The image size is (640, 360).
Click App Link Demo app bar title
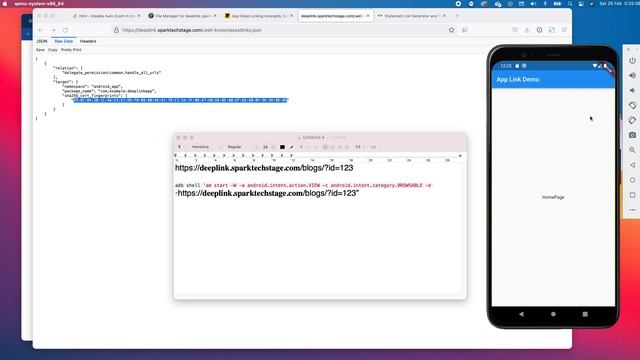click(518, 79)
